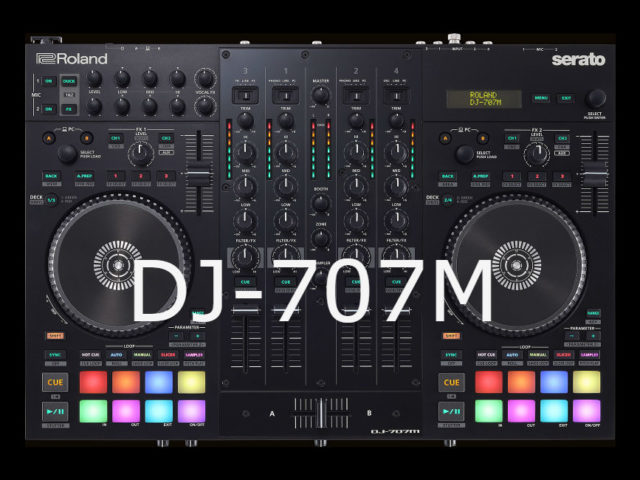Toggle SYNC on the left deck
Screen dimensions: 640x480
pos(55,355)
